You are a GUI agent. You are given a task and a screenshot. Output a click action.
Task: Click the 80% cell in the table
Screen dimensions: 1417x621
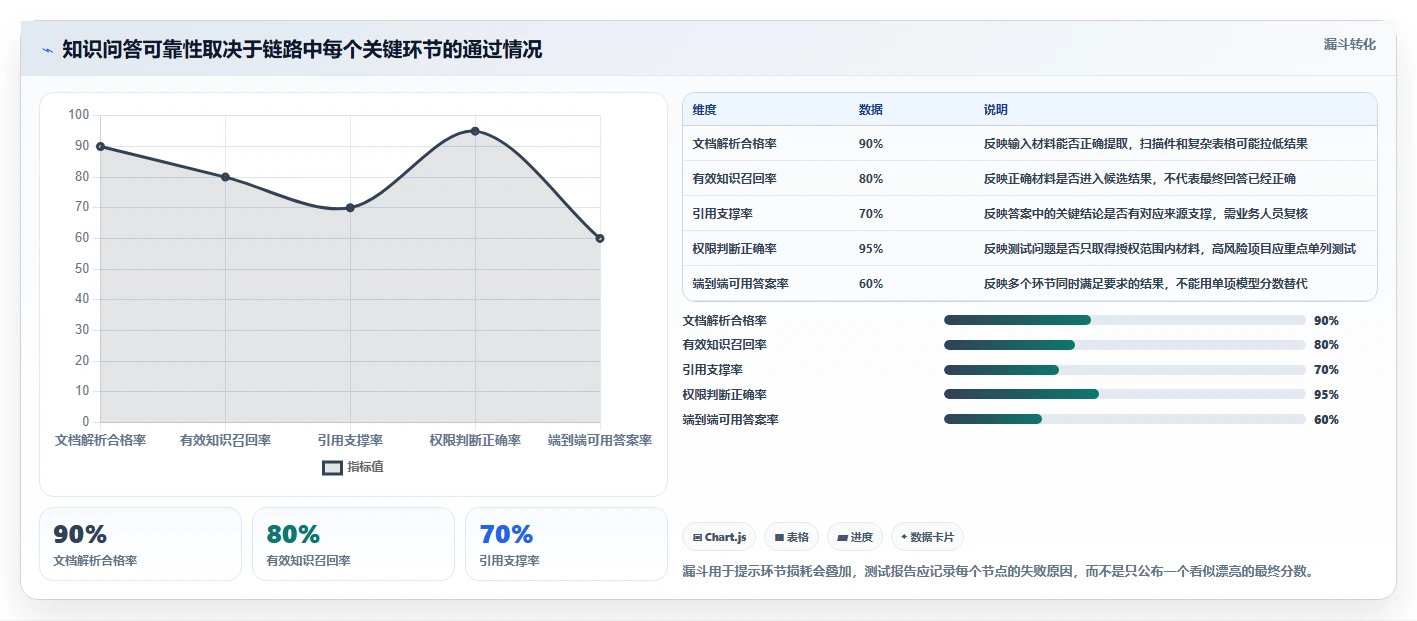pos(871,179)
